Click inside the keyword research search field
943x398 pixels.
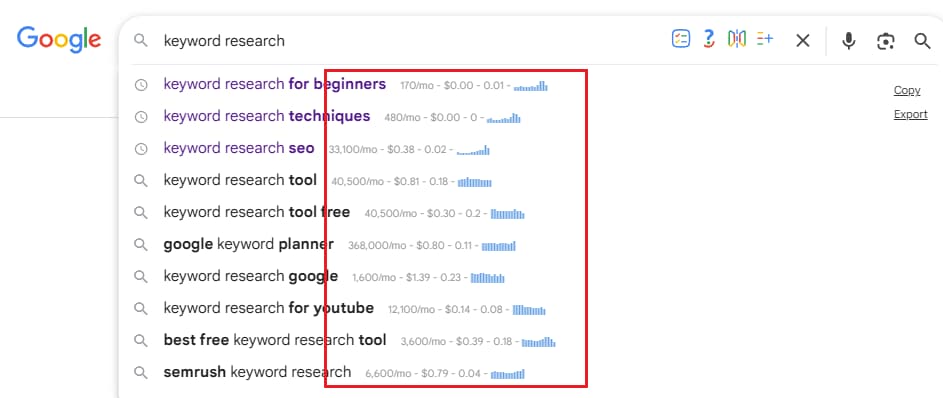click(x=409, y=41)
